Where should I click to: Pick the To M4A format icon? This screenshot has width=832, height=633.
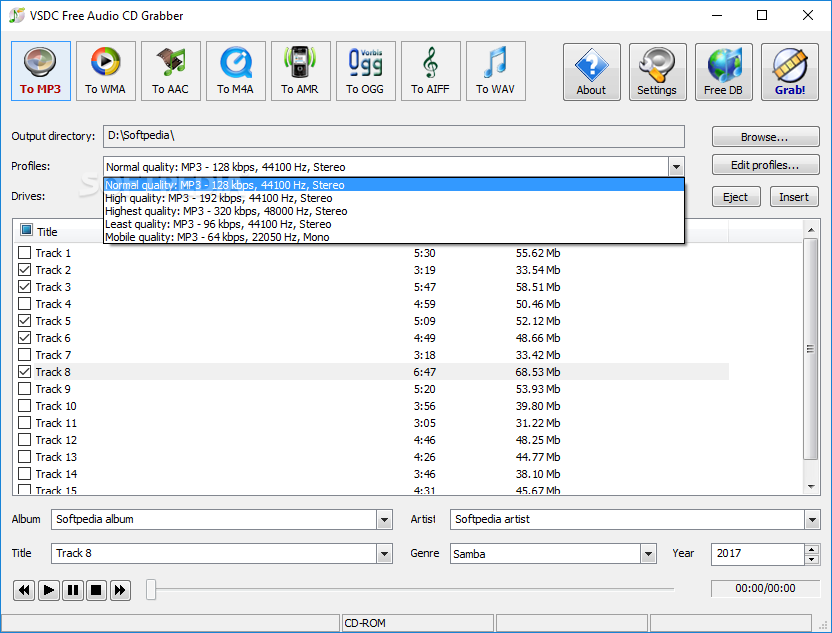click(236, 71)
